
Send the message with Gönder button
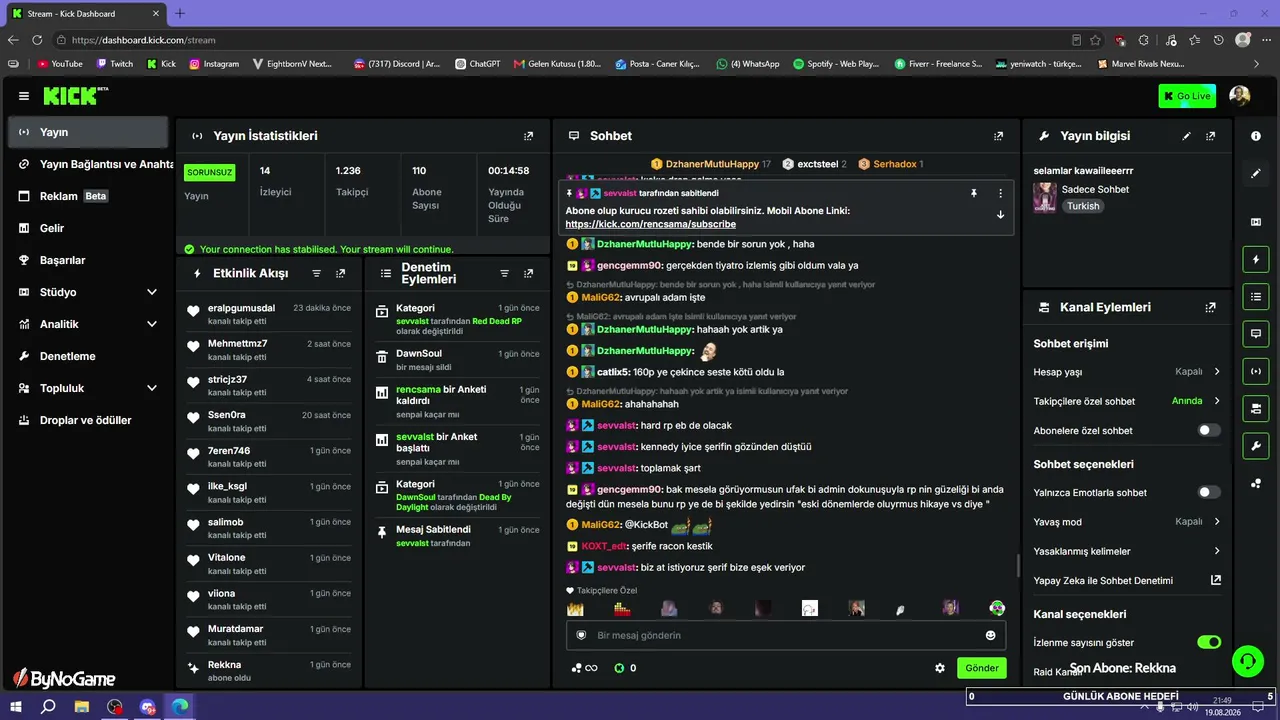981,668
